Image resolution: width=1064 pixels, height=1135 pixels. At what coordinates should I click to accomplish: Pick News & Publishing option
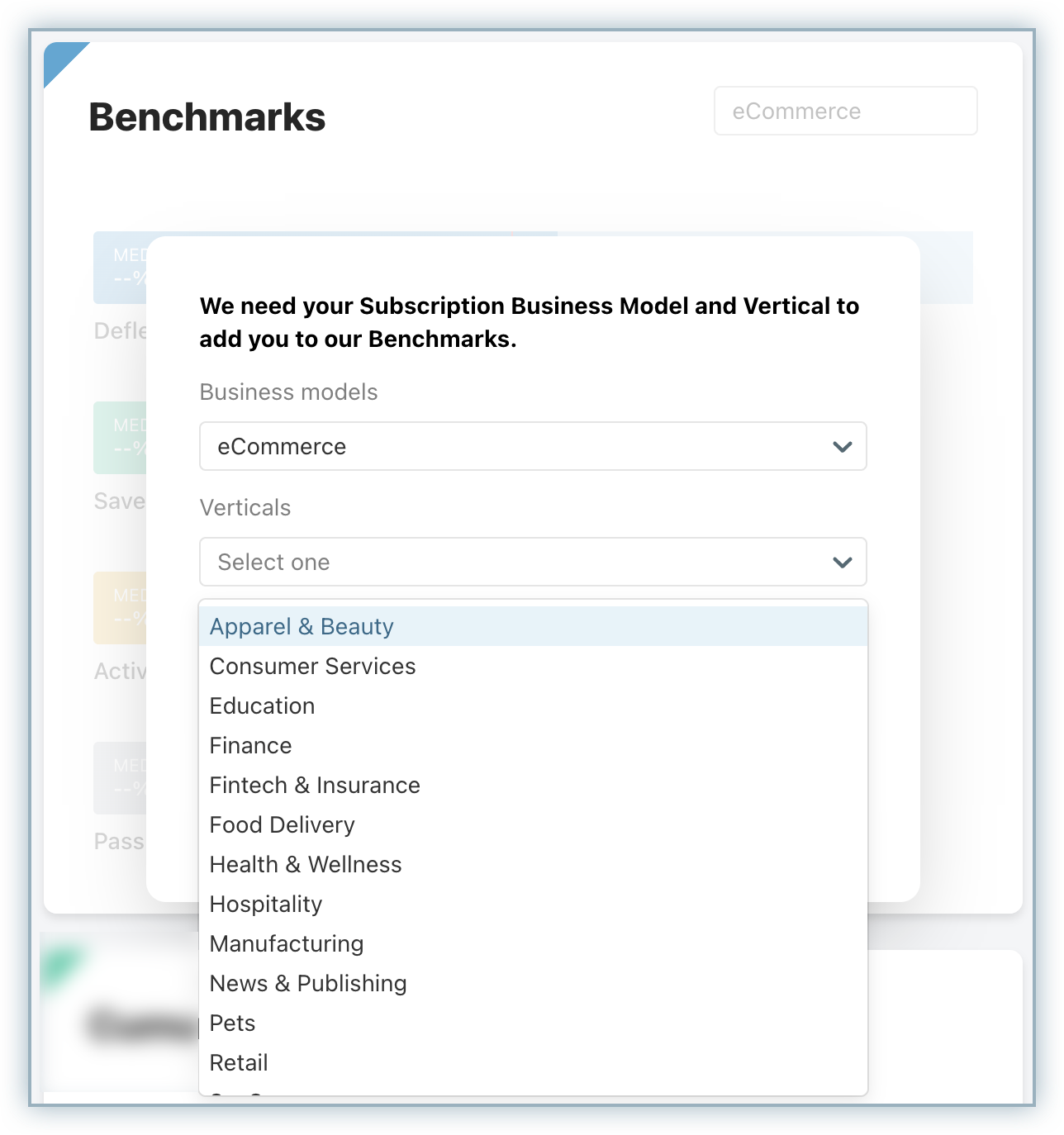point(308,984)
